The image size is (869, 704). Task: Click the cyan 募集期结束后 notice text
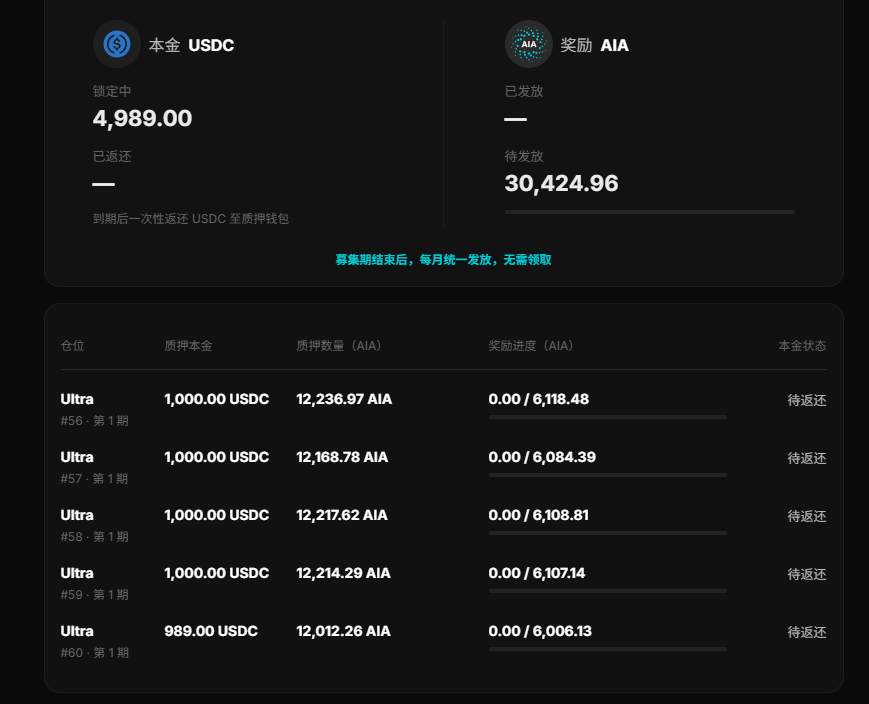click(443, 259)
